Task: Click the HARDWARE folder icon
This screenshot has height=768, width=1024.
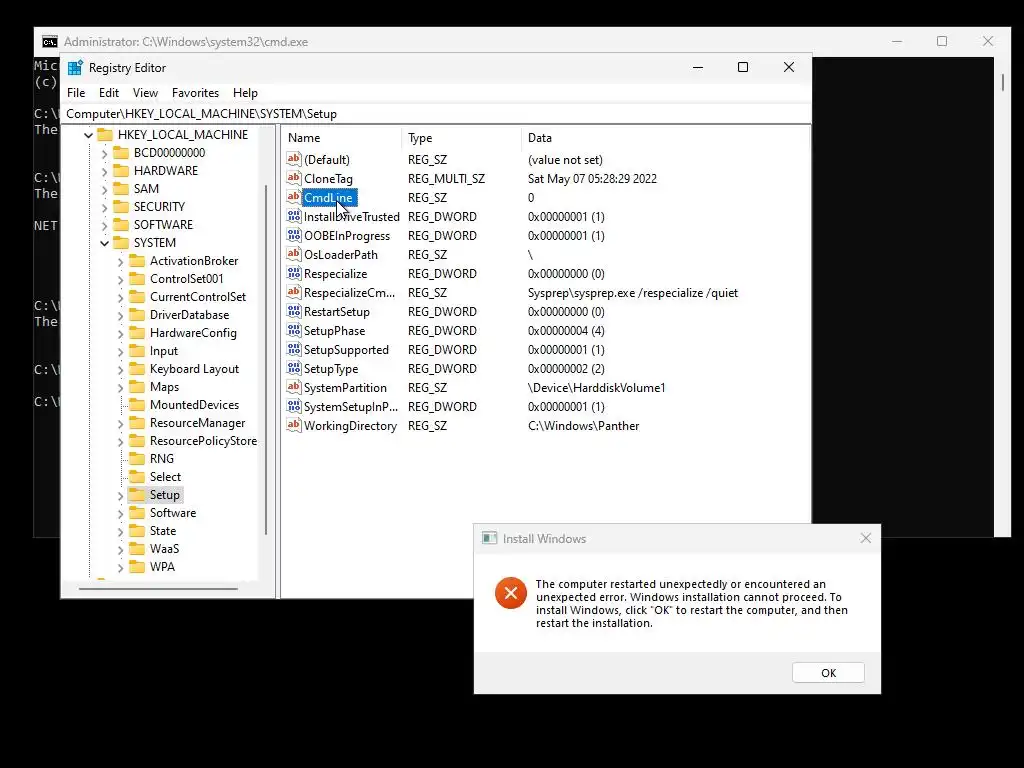Action: (121, 170)
